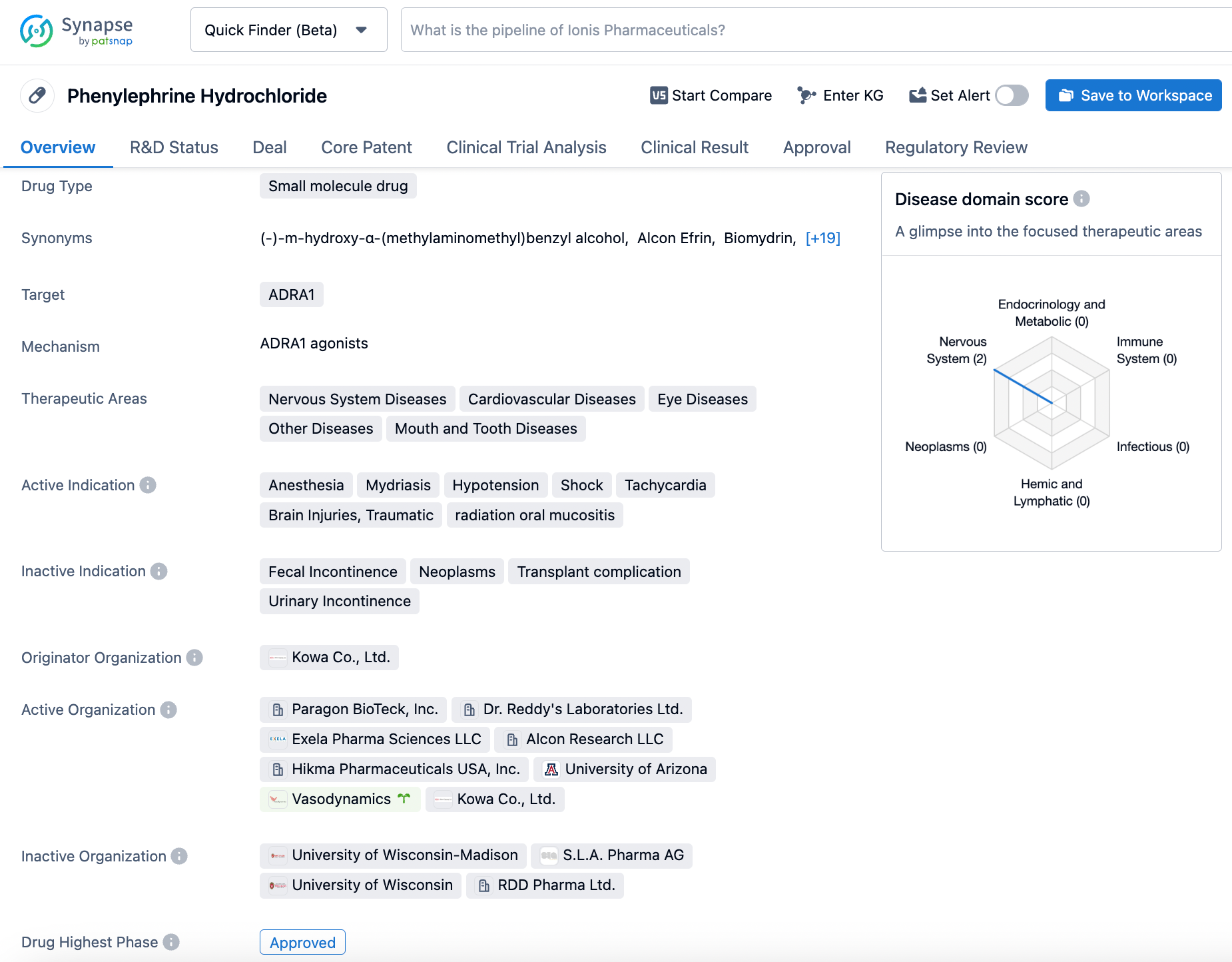Click the Drug Highest Phase info icon

coord(171,942)
